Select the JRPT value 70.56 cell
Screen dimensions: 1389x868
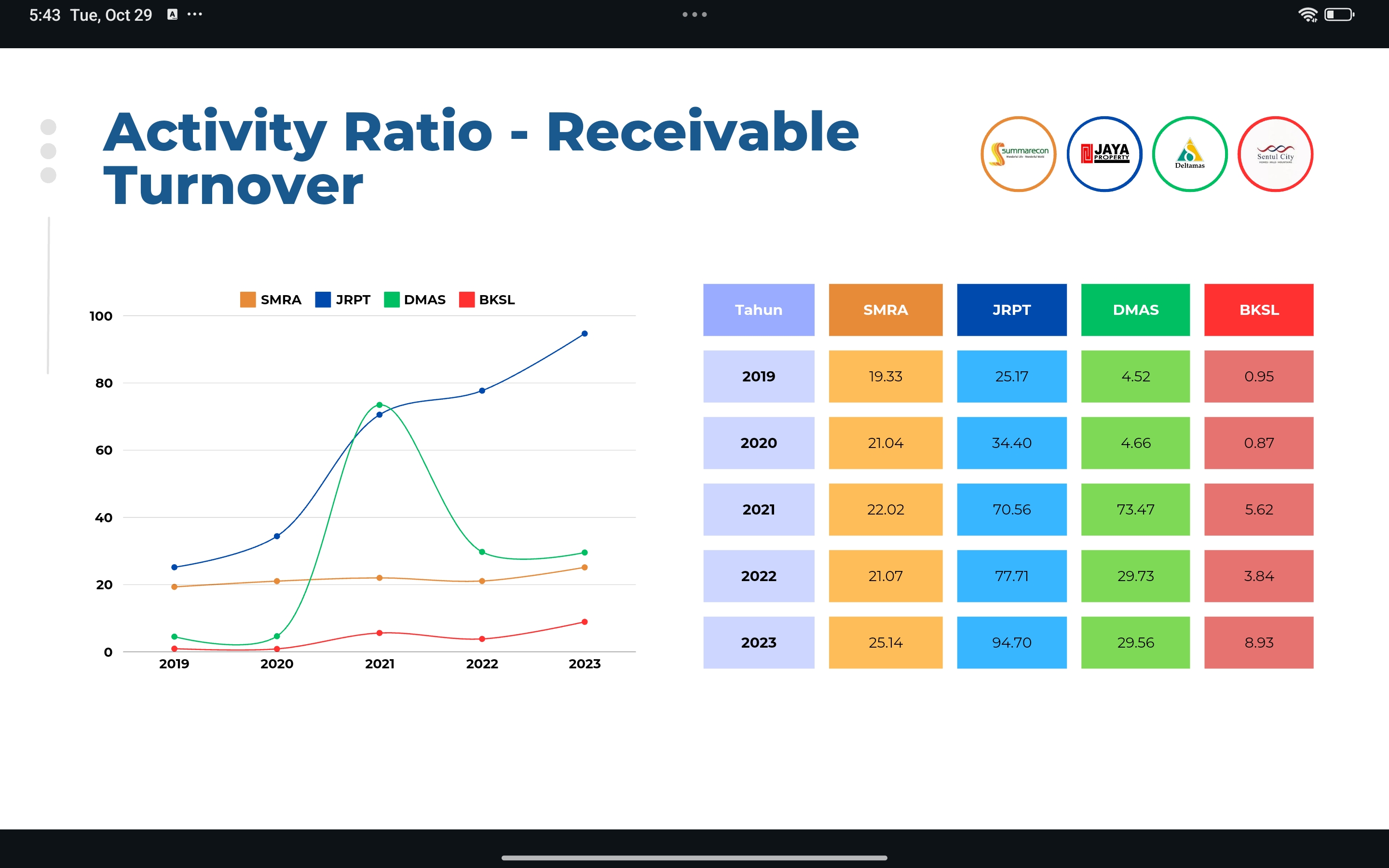(1012, 510)
